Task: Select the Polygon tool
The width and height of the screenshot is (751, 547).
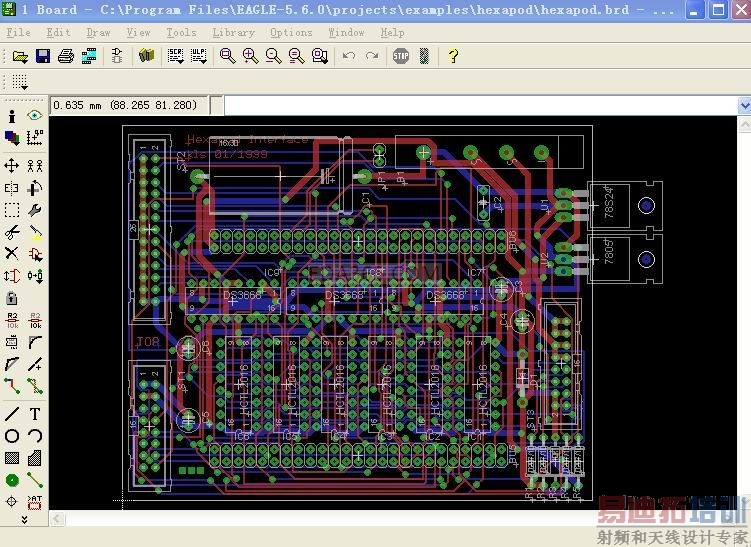Action: 34,458
